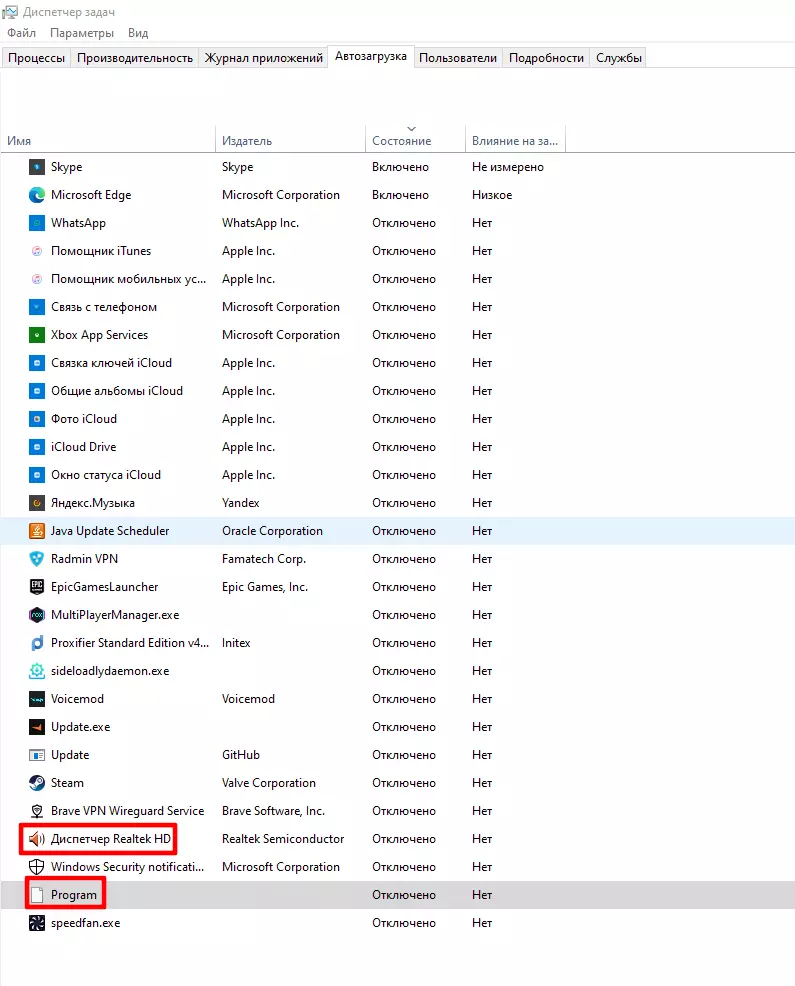
Task: Switch to the Процессы tab
Action: pyautogui.click(x=36, y=58)
